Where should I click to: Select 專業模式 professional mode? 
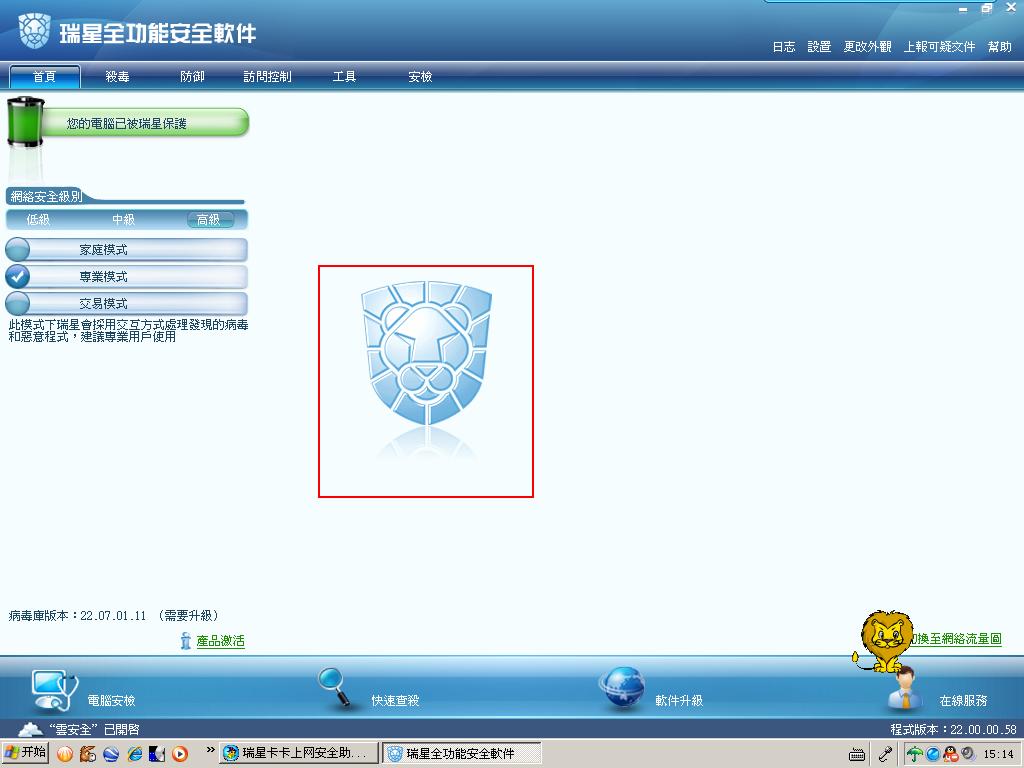pos(127,277)
